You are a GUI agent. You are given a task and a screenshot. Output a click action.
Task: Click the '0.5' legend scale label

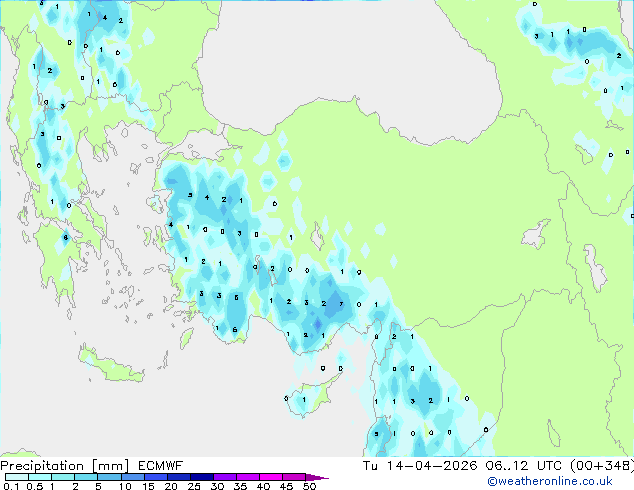(x=34, y=486)
